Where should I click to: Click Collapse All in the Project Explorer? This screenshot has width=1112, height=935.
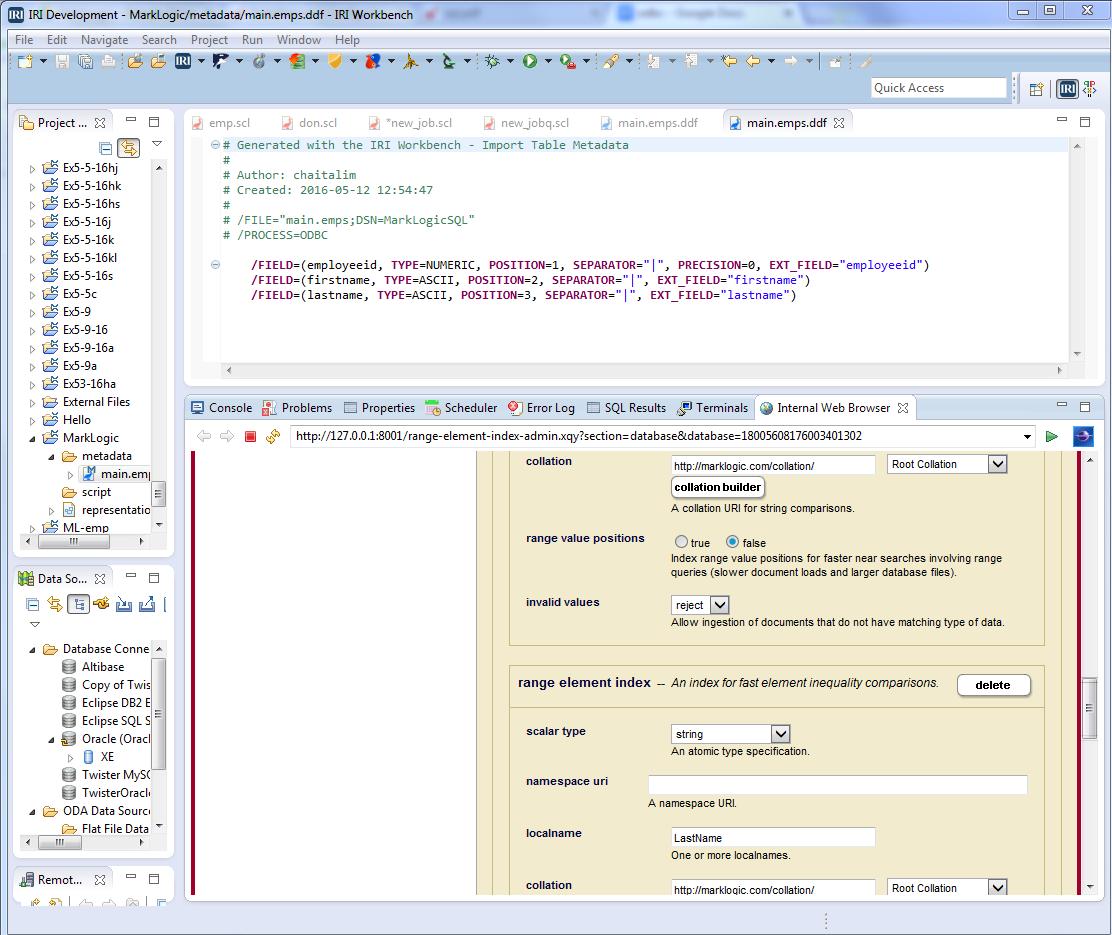pos(106,148)
